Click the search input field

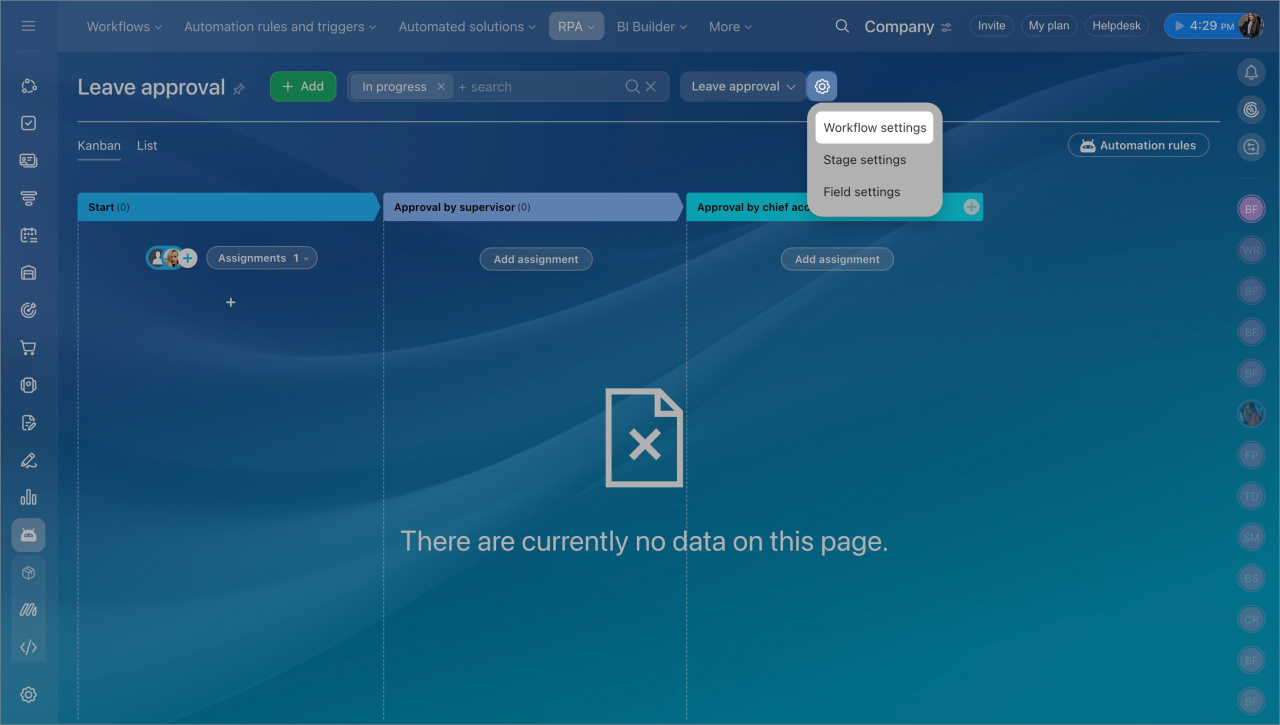[x=540, y=87]
